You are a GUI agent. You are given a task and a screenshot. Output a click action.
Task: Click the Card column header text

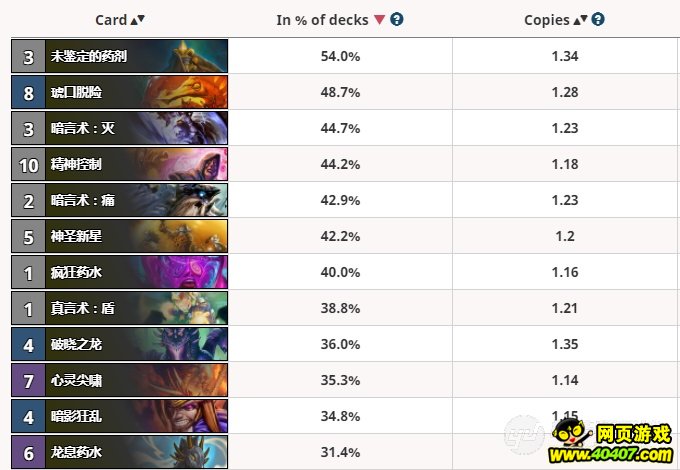111,20
